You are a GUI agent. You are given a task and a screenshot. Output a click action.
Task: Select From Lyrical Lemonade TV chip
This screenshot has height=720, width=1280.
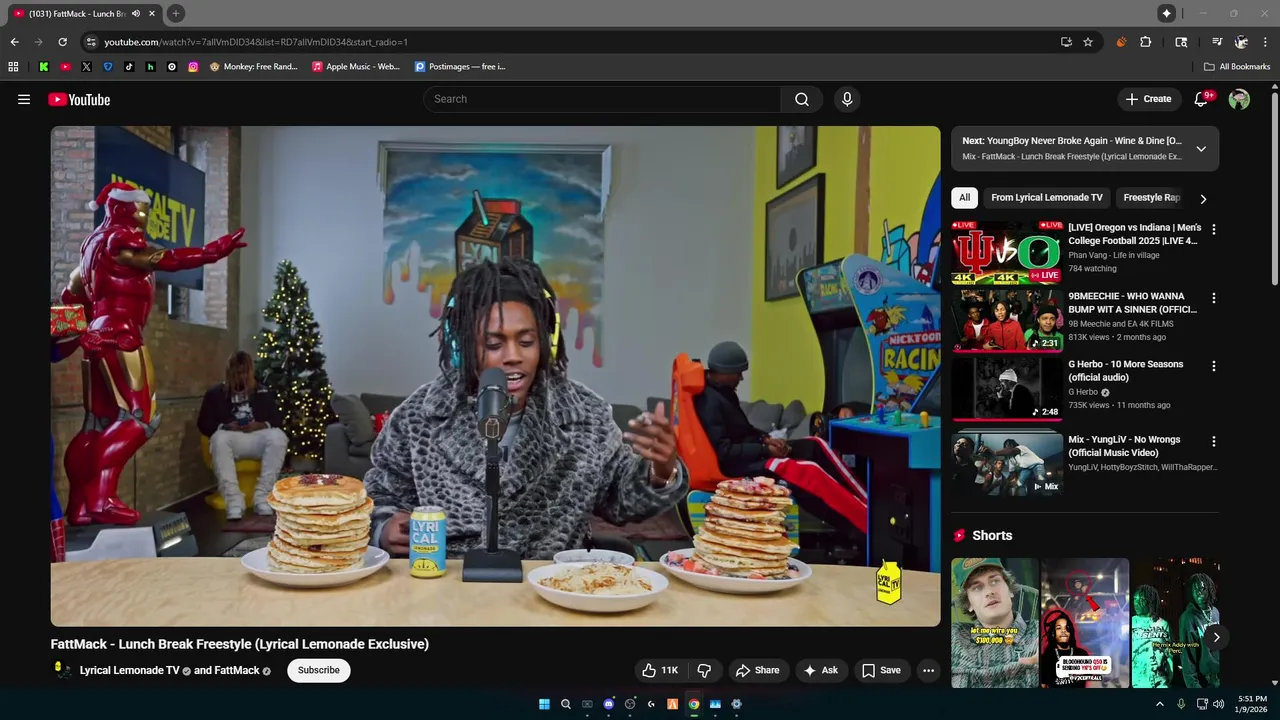[x=1047, y=198]
